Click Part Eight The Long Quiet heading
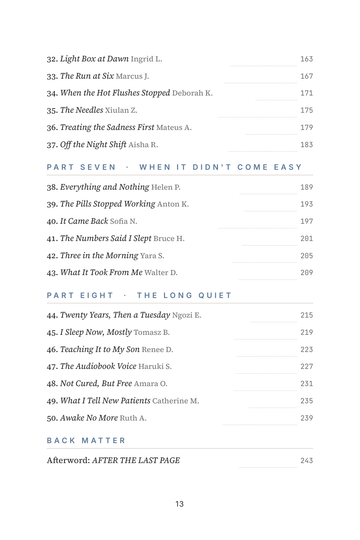 pyautogui.click(x=139, y=295)
